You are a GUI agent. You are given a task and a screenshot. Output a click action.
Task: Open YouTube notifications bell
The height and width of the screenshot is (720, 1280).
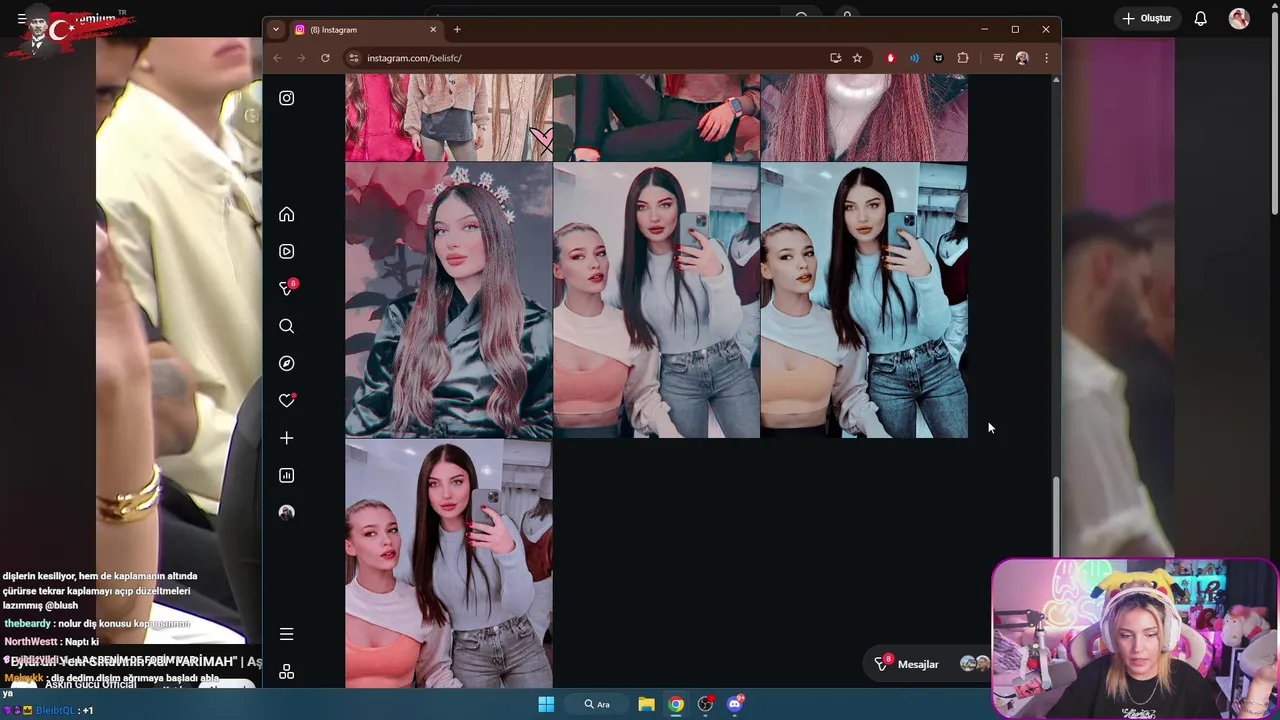[x=1201, y=18]
